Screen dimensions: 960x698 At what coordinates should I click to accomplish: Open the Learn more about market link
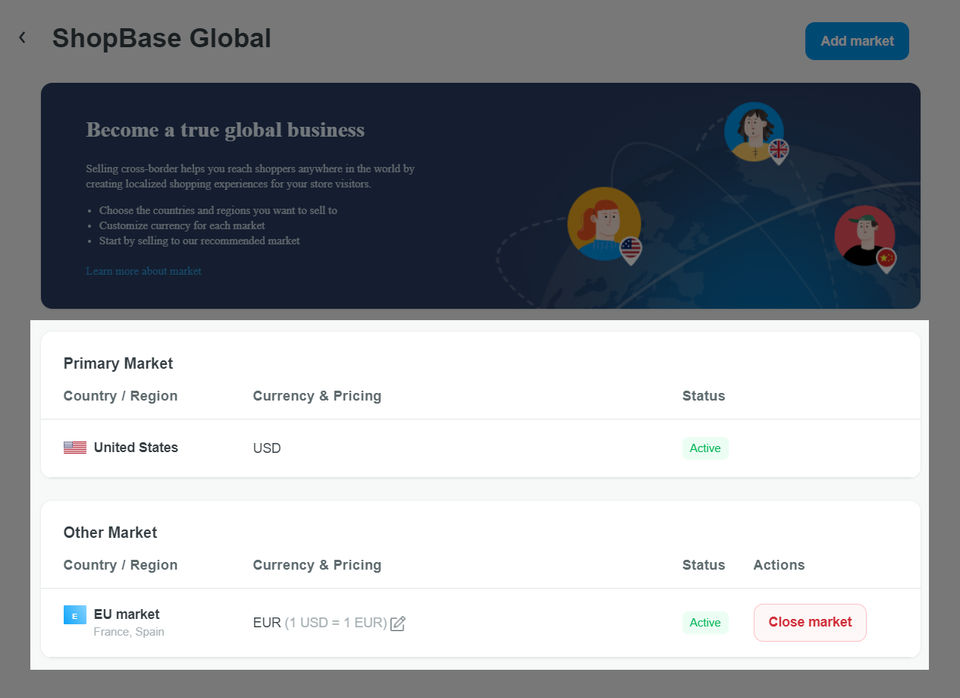point(143,271)
